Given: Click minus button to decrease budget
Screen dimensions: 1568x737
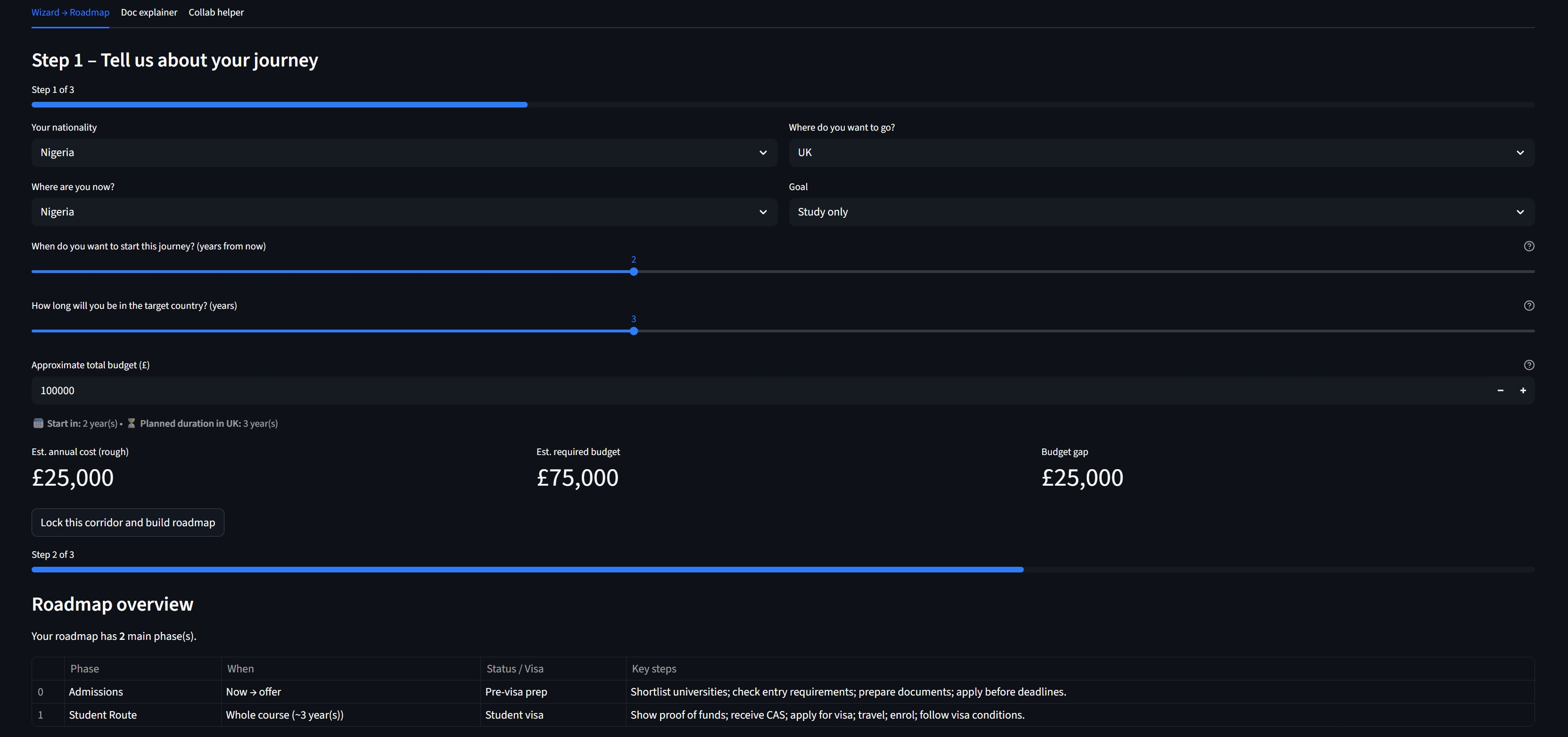Looking at the screenshot, I should tap(1500, 391).
